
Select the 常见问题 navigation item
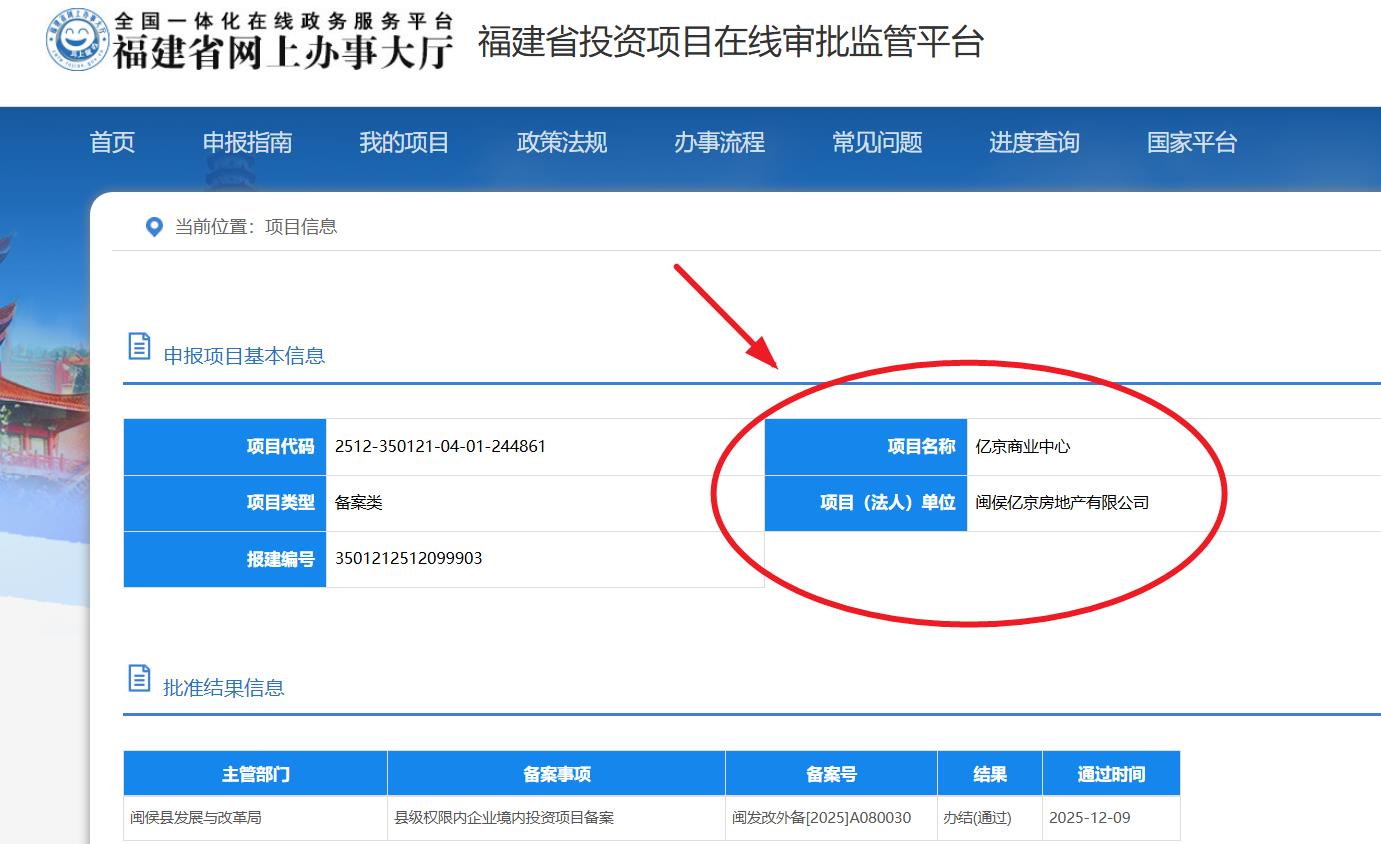[x=877, y=143]
